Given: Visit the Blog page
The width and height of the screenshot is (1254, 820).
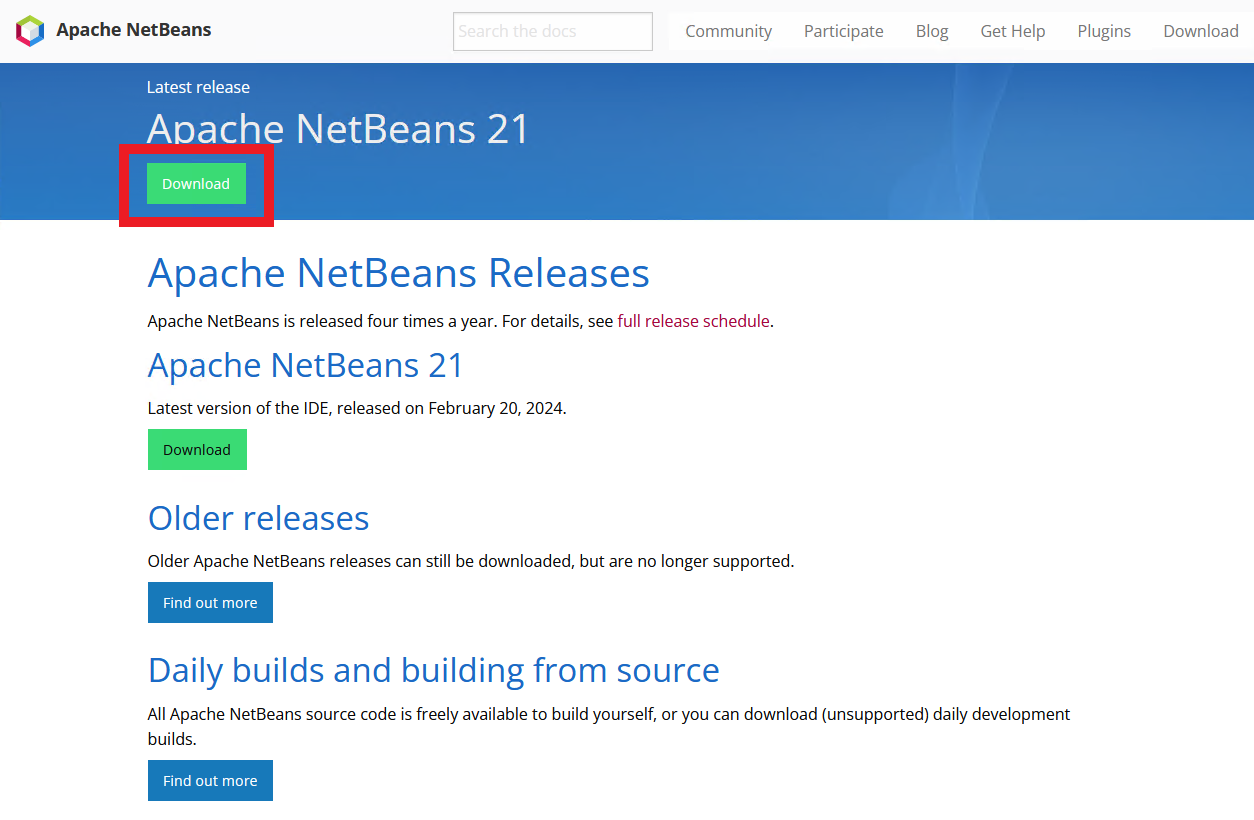Looking at the screenshot, I should pos(931,31).
